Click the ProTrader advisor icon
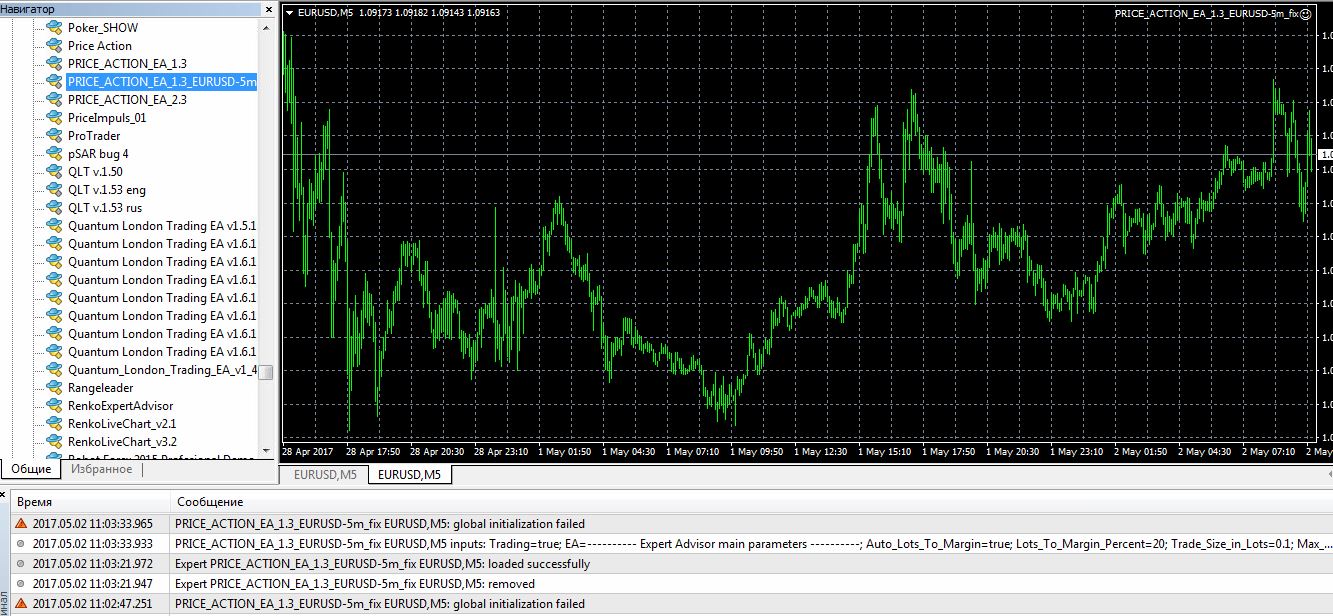Viewport: 1333px width, 616px height. [x=54, y=136]
